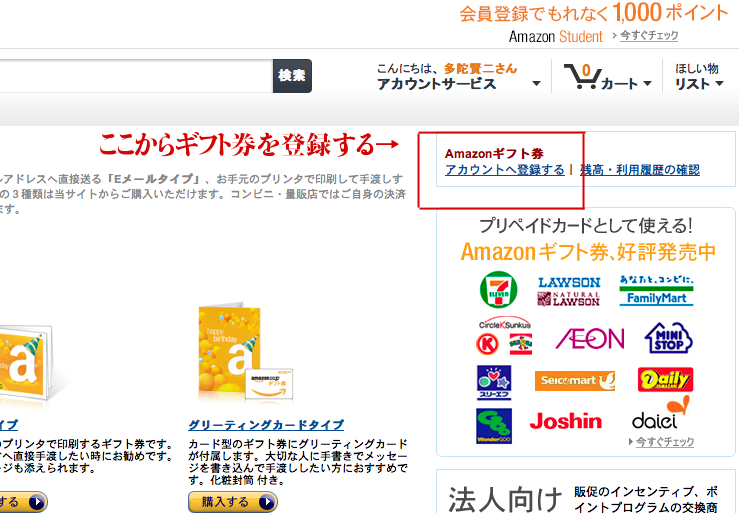Screen dimensions: 739x513
Task: Click the Amazon Student text logo
Action: (556, 36)
